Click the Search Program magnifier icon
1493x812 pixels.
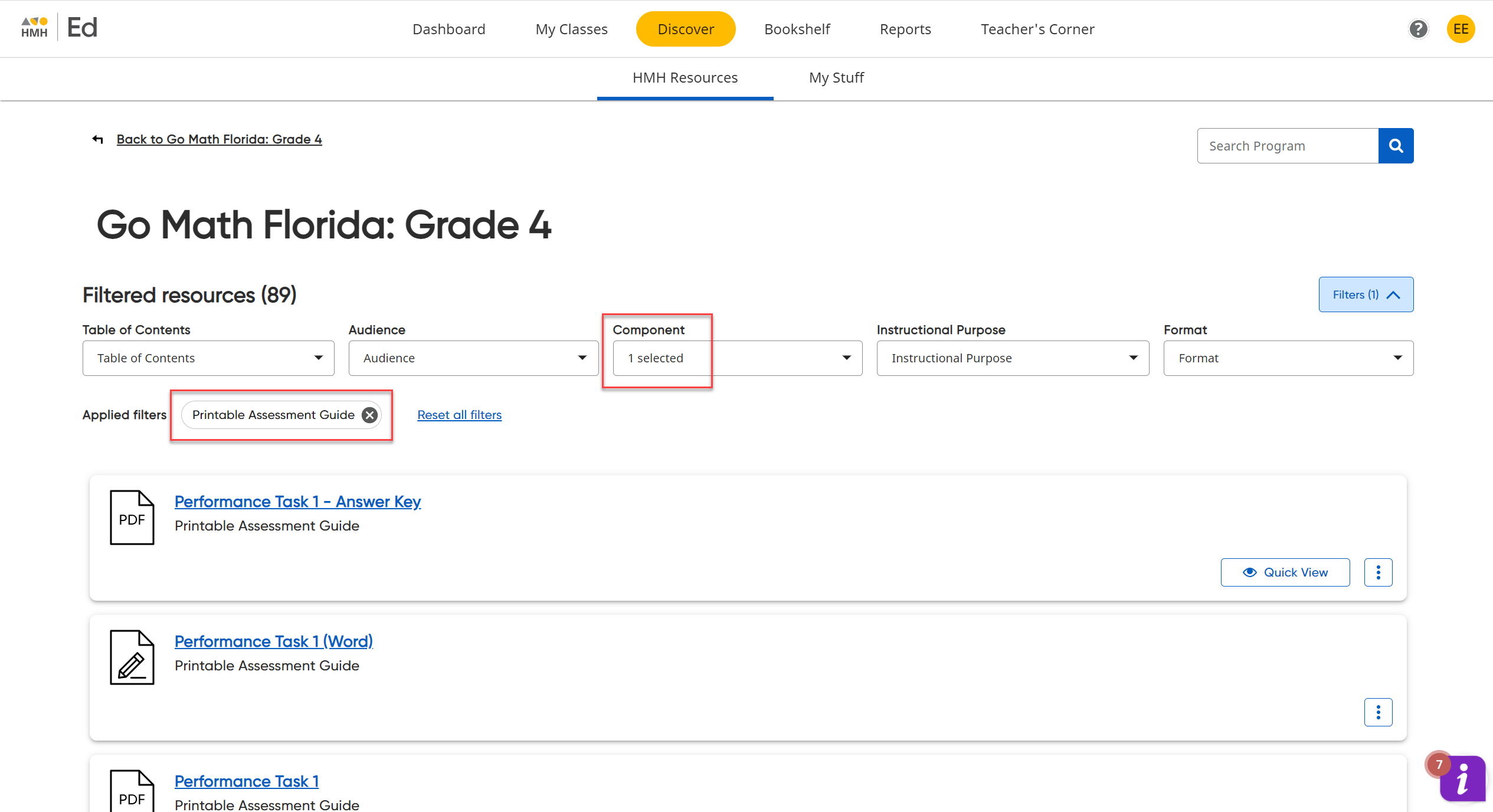1396,145
